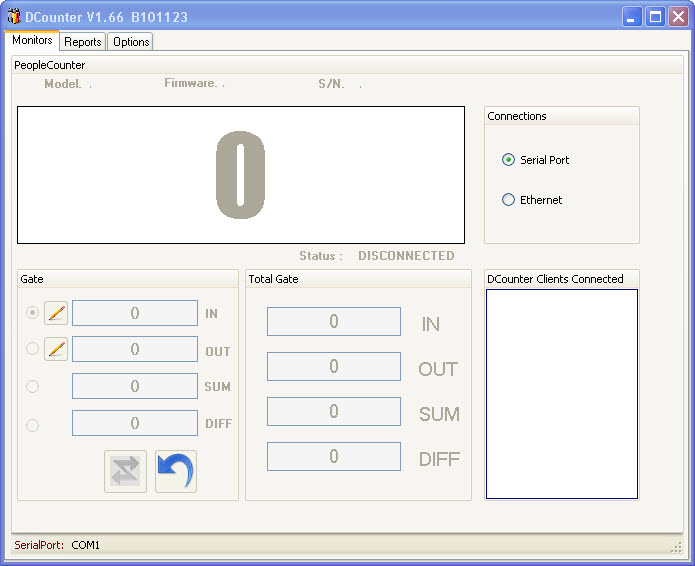Minimize the DCounter window
Image resolution: width=695 pixels, height=566 pixels.
pos(632,17)
